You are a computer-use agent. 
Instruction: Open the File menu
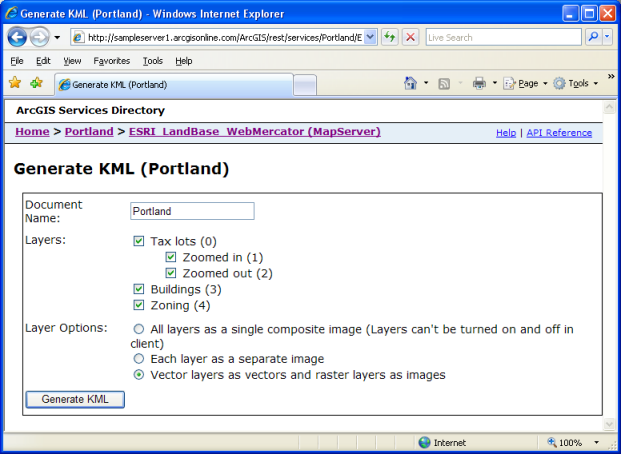[x=17, y=61]
